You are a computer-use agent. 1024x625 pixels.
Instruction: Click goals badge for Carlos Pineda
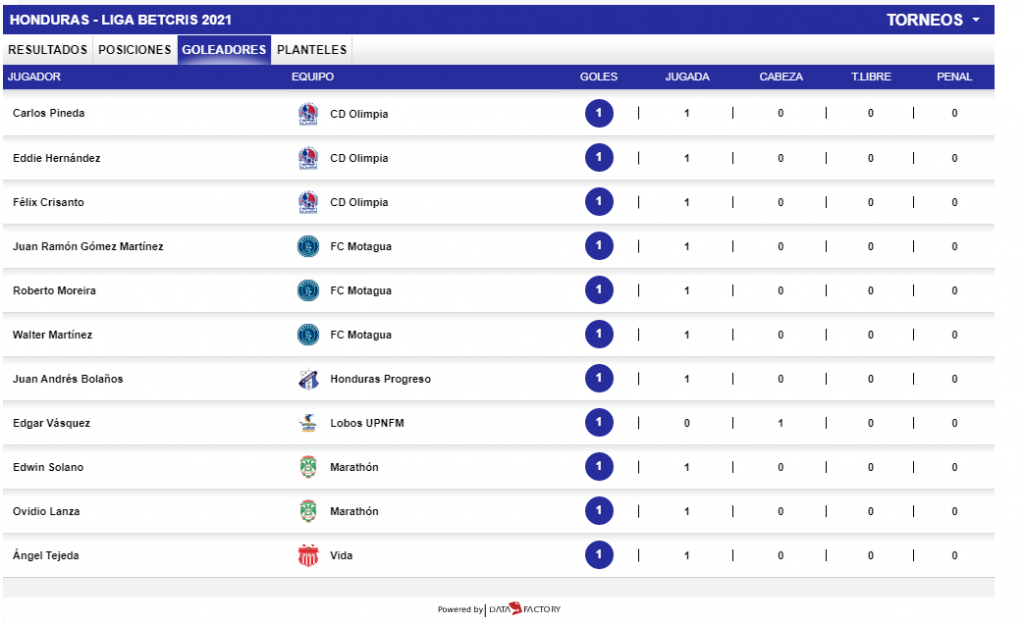click(x=599, y=113)
